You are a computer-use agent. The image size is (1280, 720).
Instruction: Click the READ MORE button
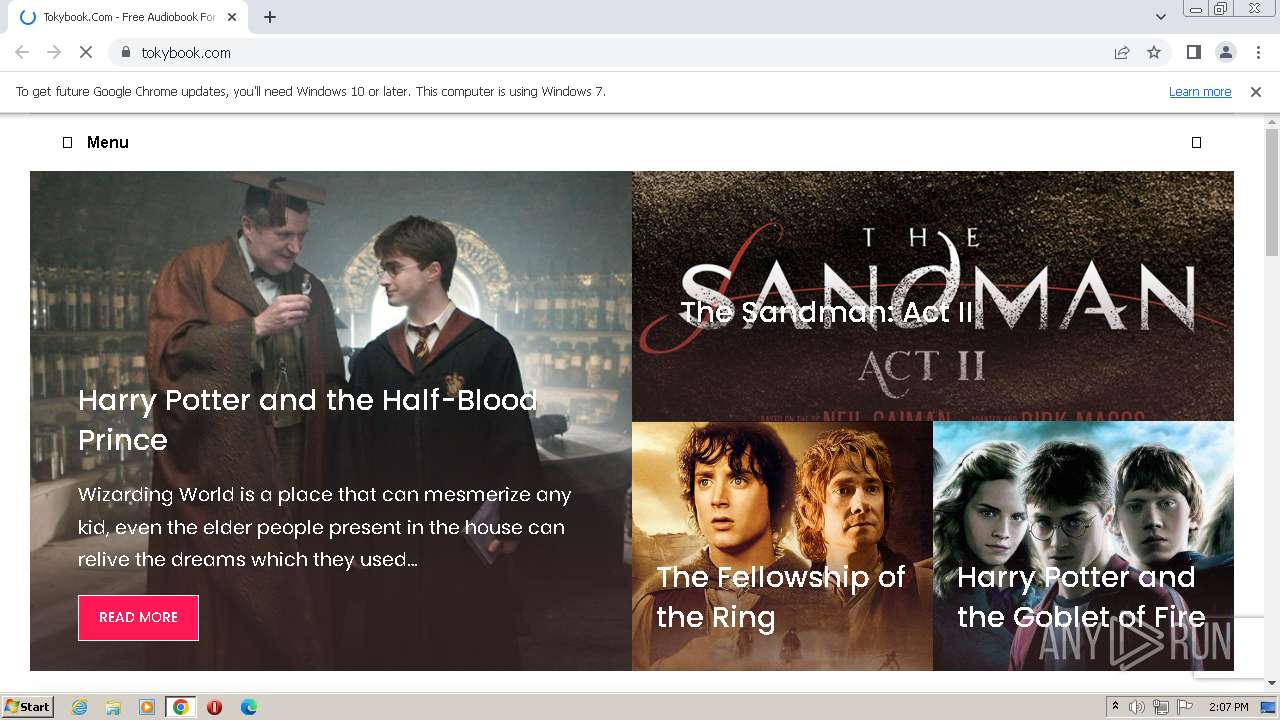pos(138,617)
